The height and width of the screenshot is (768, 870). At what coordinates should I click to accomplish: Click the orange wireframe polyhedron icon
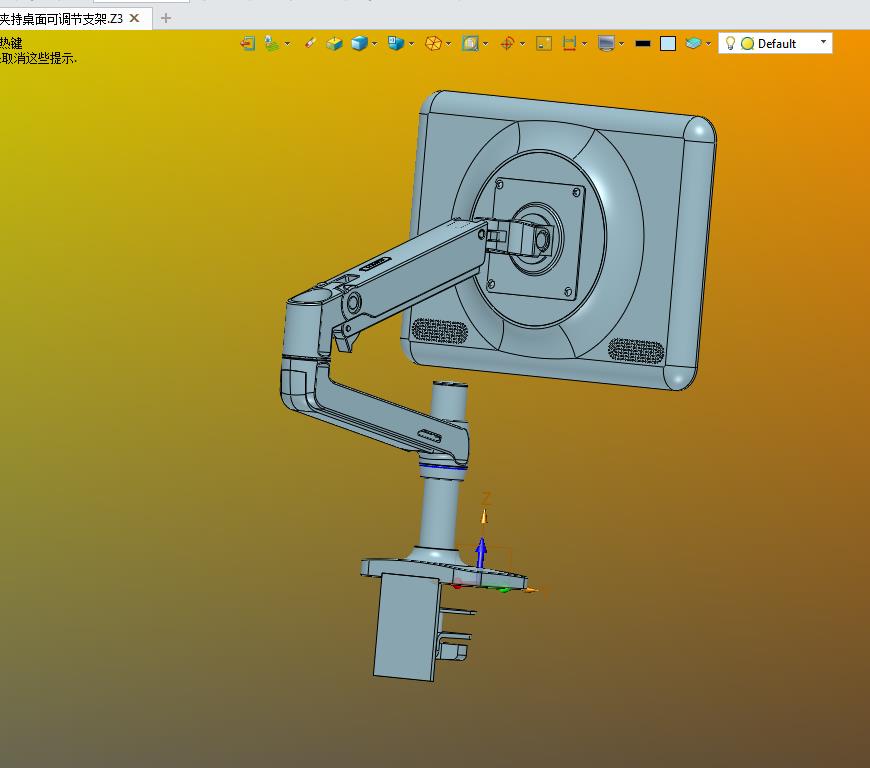(x=433, y=43)
